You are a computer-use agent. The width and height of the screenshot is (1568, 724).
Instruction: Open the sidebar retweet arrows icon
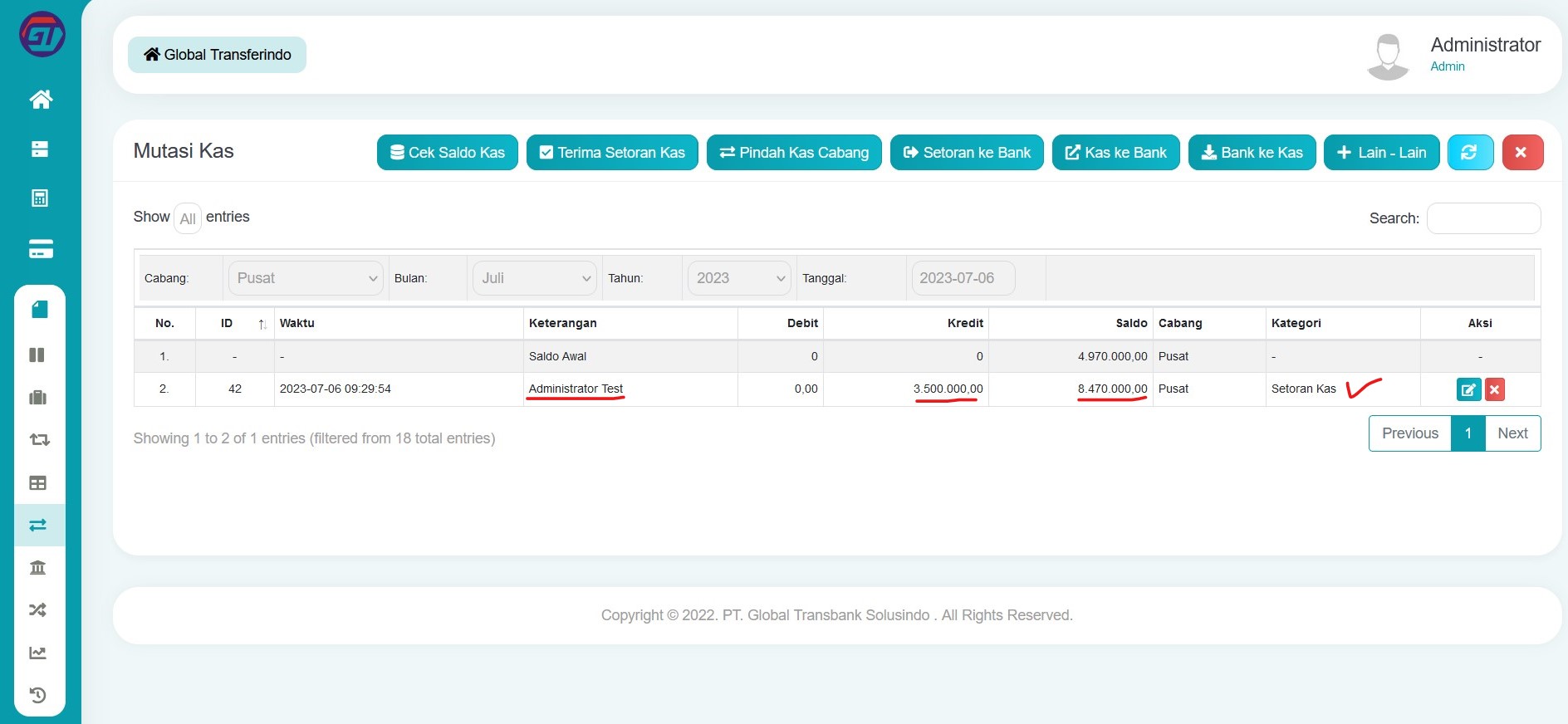pyautogui.click(x=40, y=440)
